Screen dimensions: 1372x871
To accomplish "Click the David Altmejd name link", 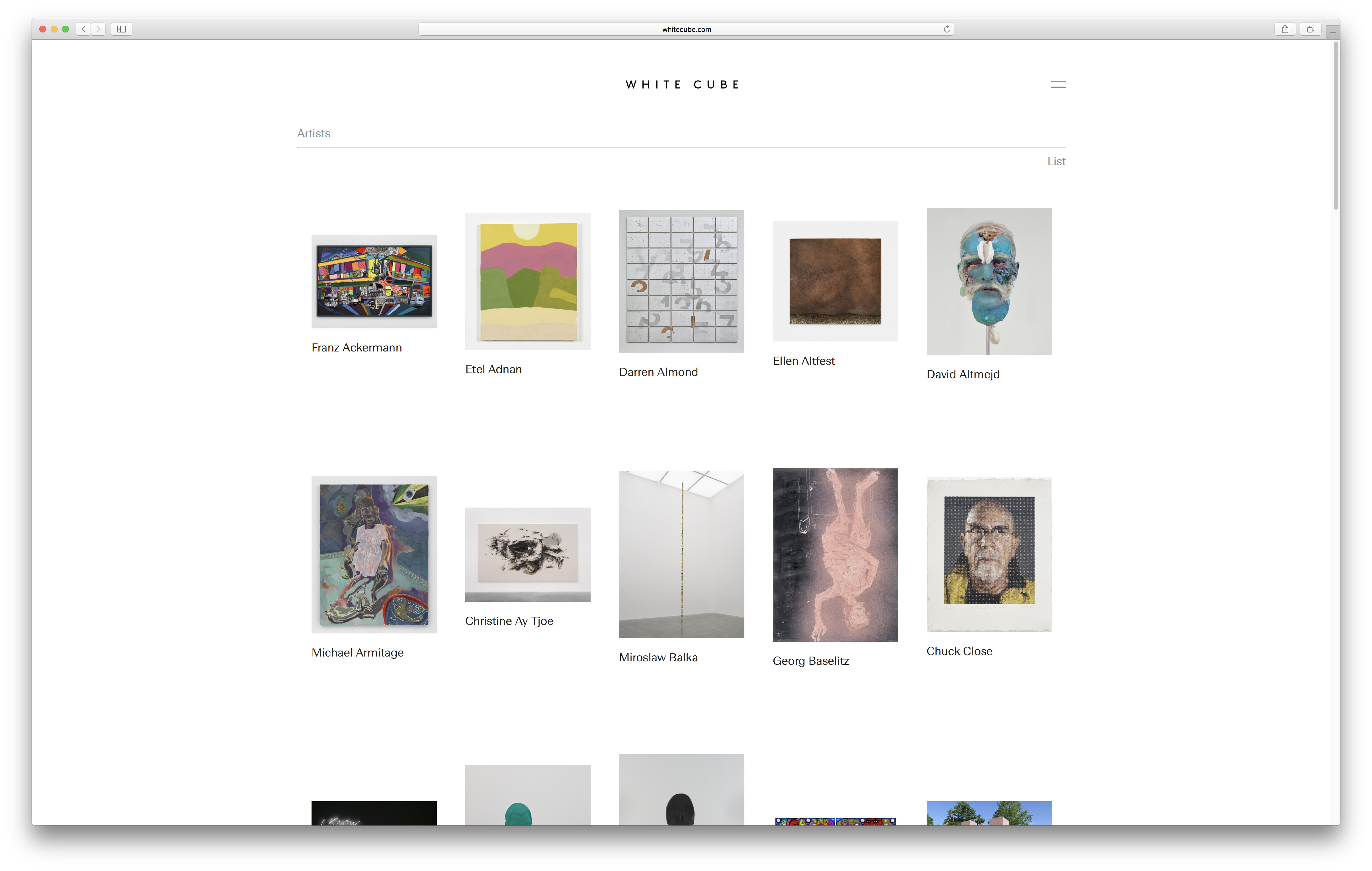I will click(x=963, y=375).
